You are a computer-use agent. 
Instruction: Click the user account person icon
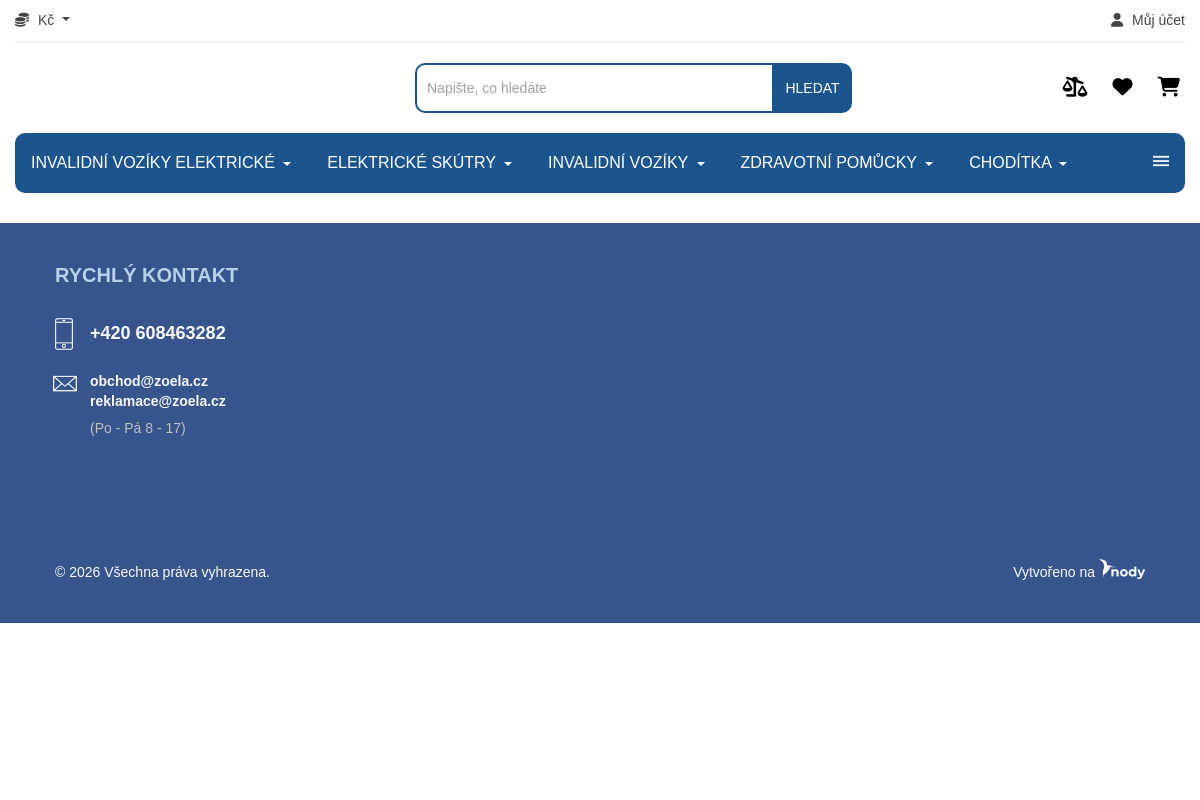coord(1117,20)
